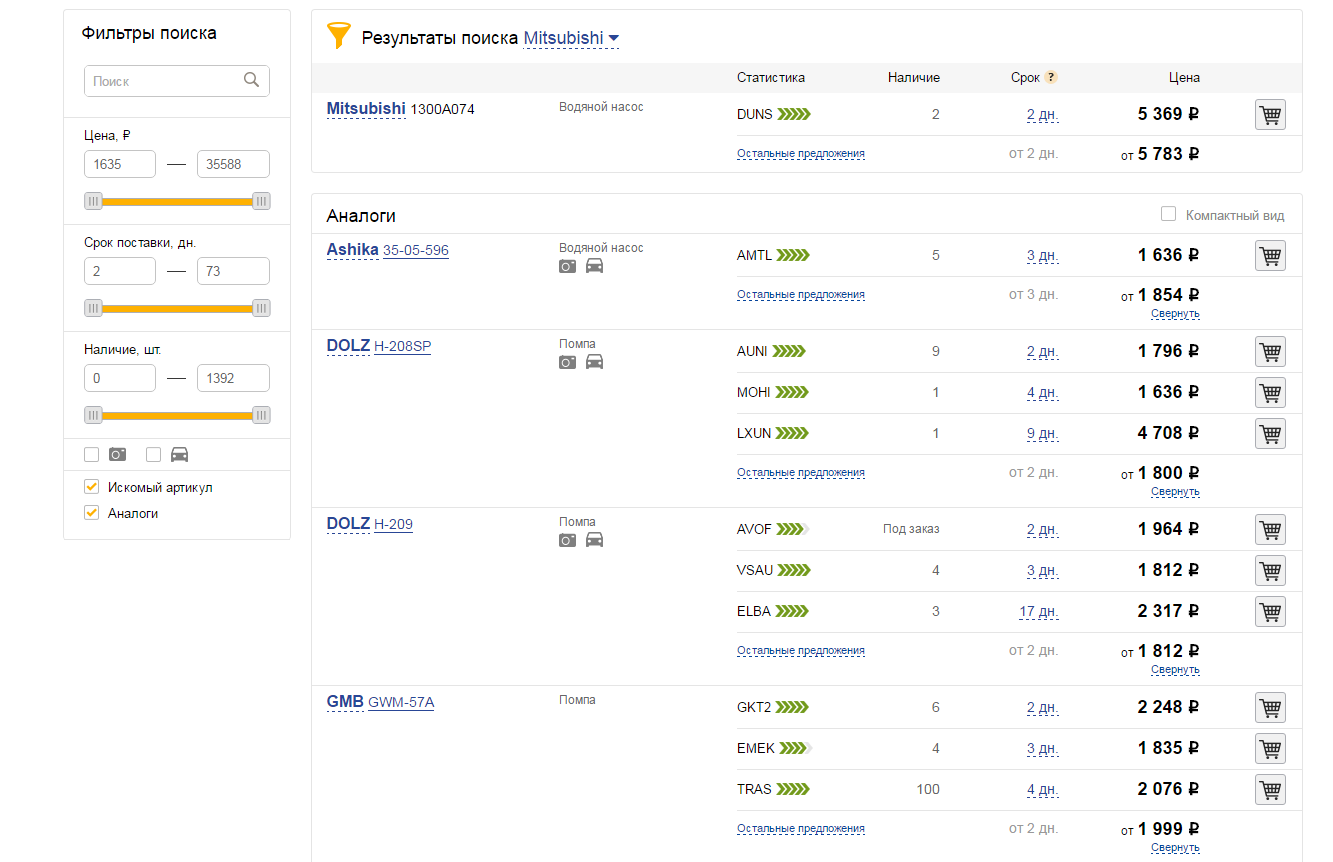Add MOHI offer to cart
The width and height of the screenshot is (1333, 862).
[x=1270, y=393]
